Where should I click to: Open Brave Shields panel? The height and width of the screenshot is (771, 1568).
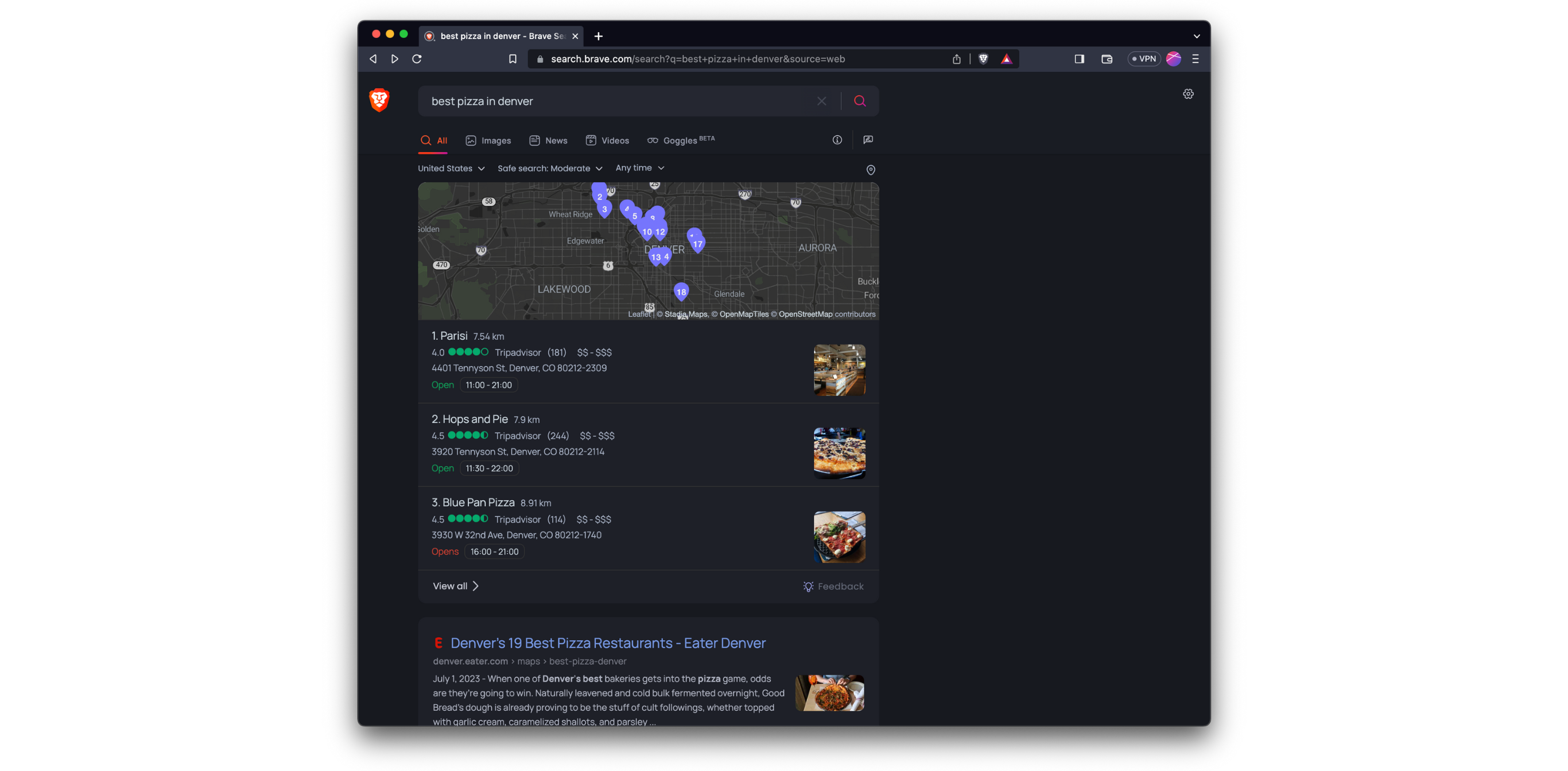pos(984,59)
